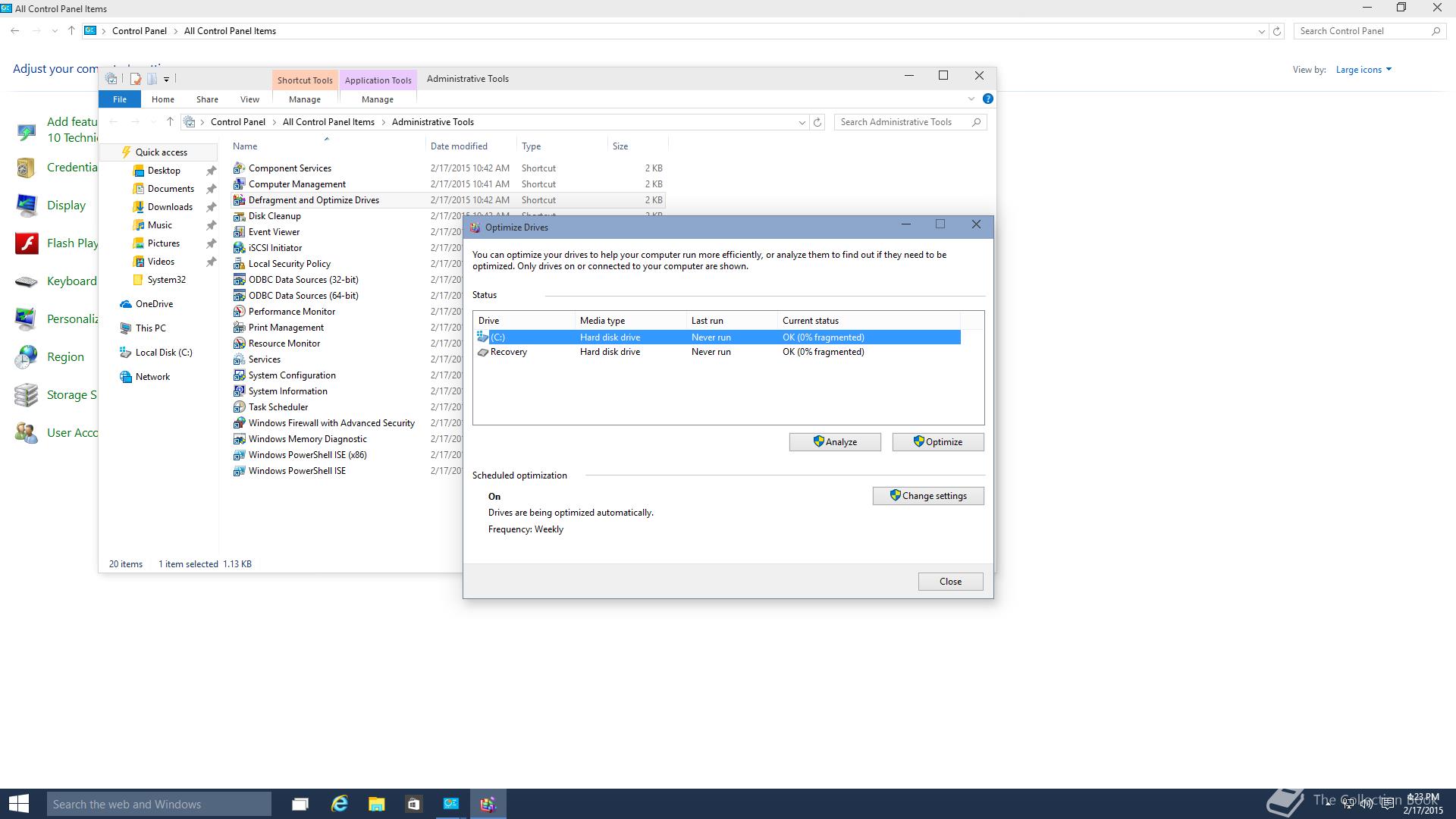Click the Network icon in navigation pane

126,377
